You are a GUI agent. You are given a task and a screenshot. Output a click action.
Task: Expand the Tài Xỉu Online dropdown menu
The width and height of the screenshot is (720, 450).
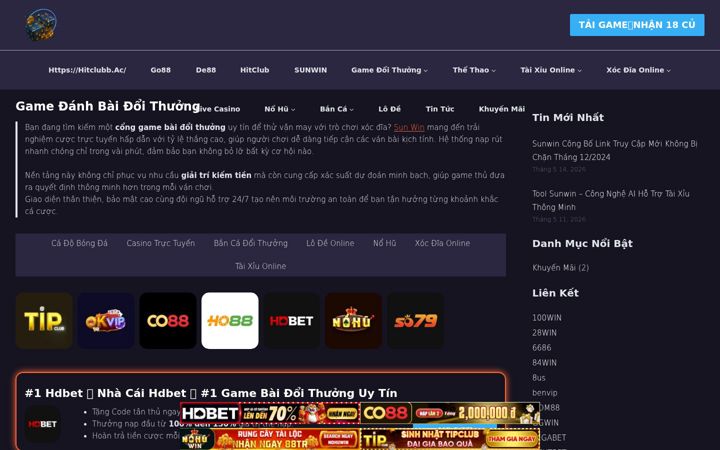[x=551, y=70]
